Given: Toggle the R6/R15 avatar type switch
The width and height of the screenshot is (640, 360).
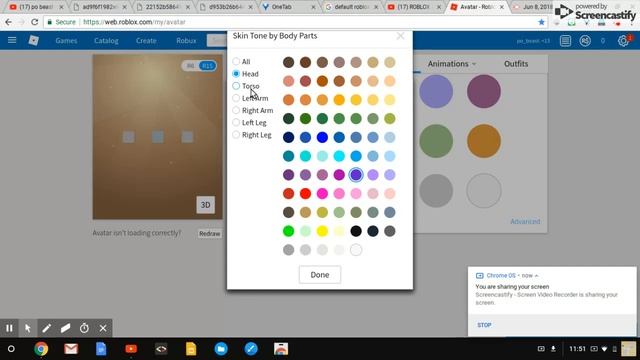Looking at the screenshot, I should pyautogui.click(x=199, y=66).
